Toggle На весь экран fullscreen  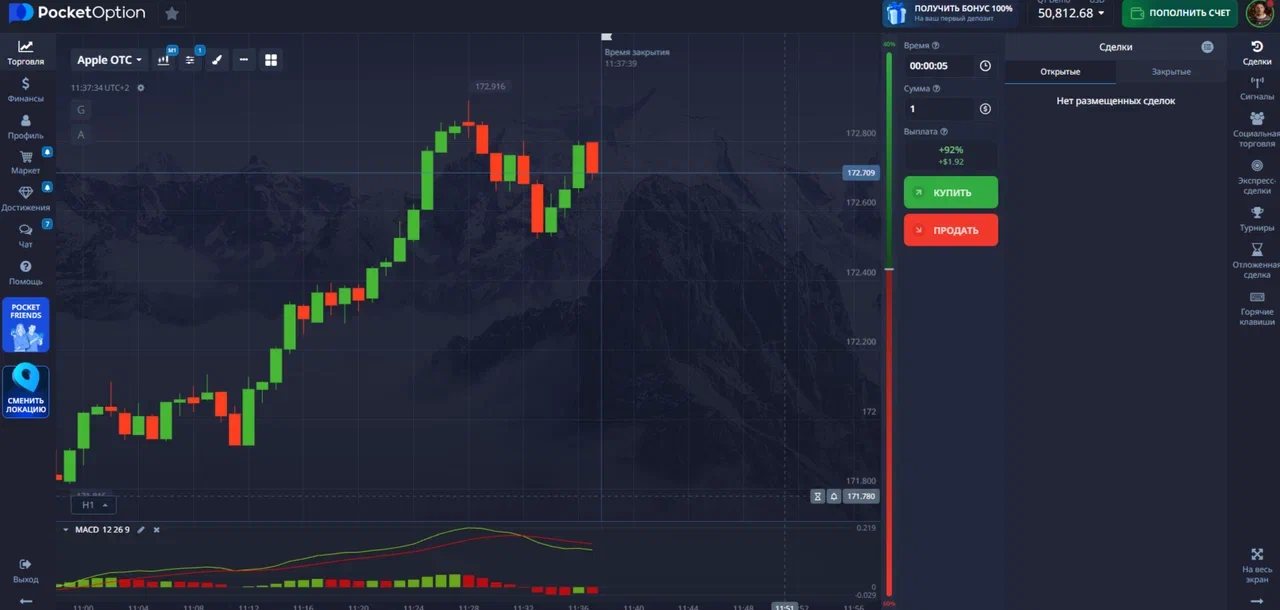click(1257, 566)
